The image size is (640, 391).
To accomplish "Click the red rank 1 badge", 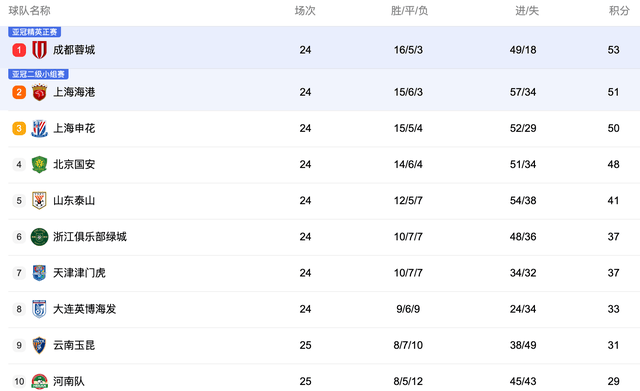I will click(x=19, y=50).
